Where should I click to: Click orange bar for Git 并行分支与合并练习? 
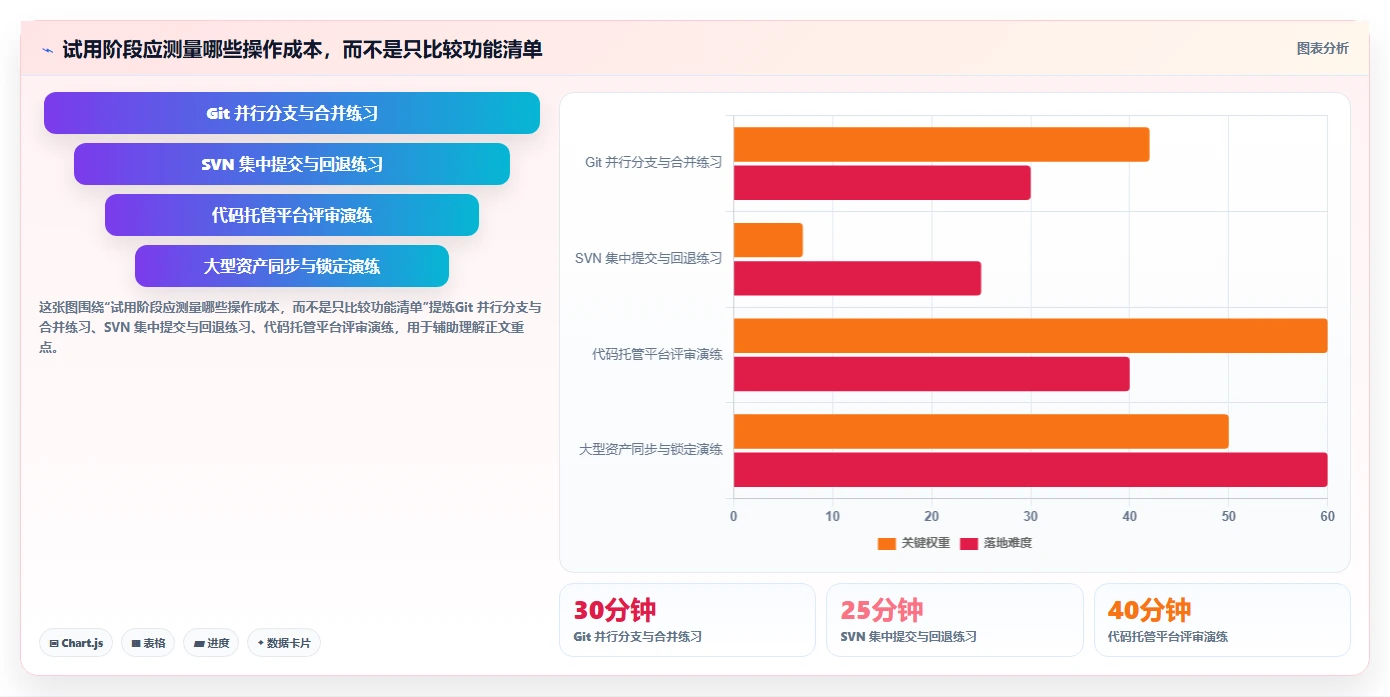coord(941,144)
